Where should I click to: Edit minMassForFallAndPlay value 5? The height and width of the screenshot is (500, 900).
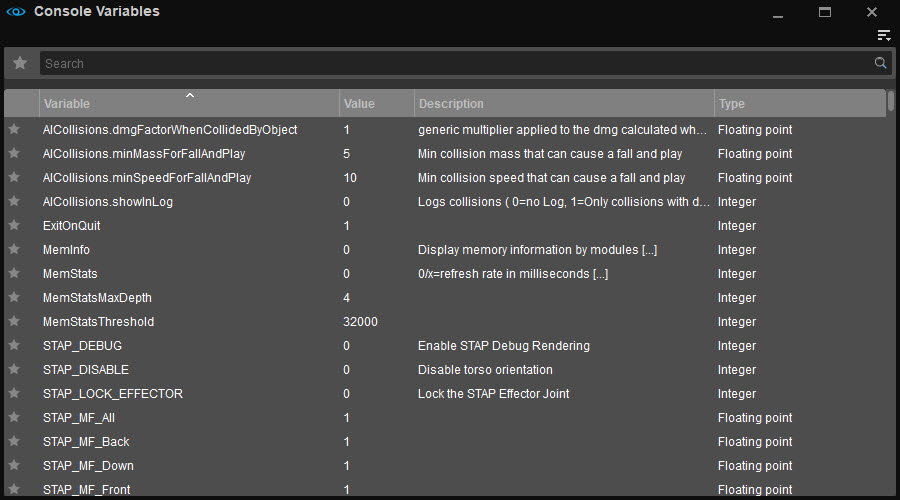[x=347, y=154]
